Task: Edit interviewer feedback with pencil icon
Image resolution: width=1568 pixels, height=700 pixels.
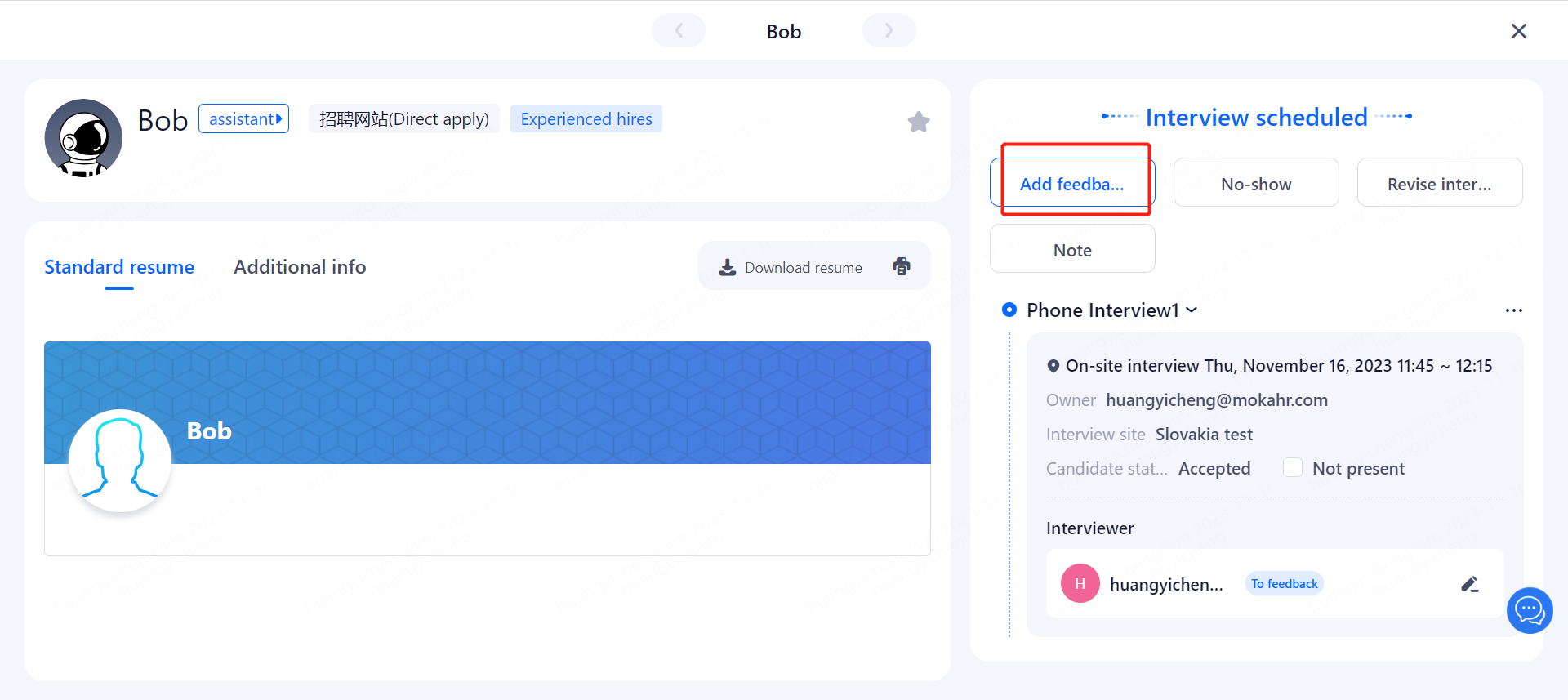Action: tap(1469, 584)
